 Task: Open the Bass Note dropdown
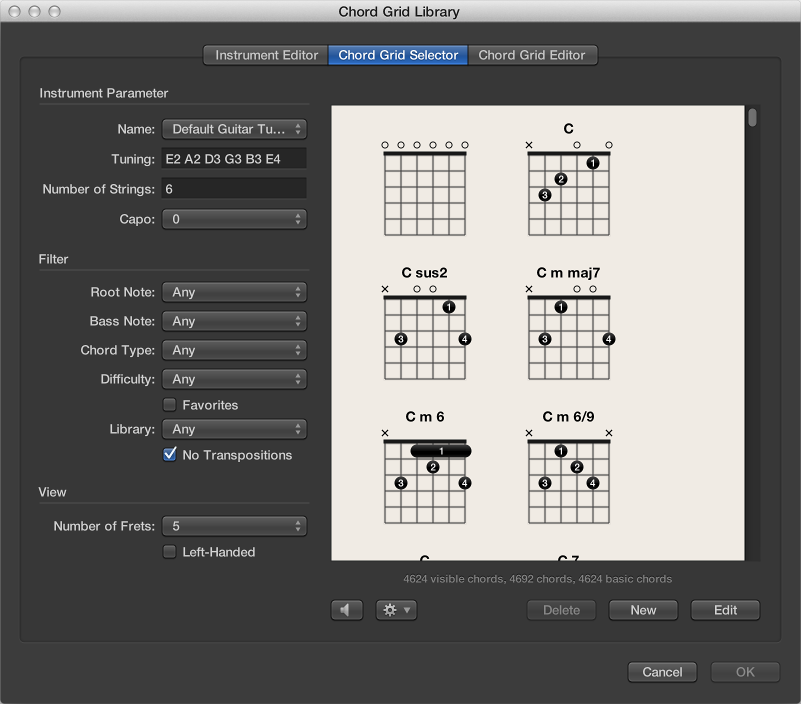click(x=234, y=321)
